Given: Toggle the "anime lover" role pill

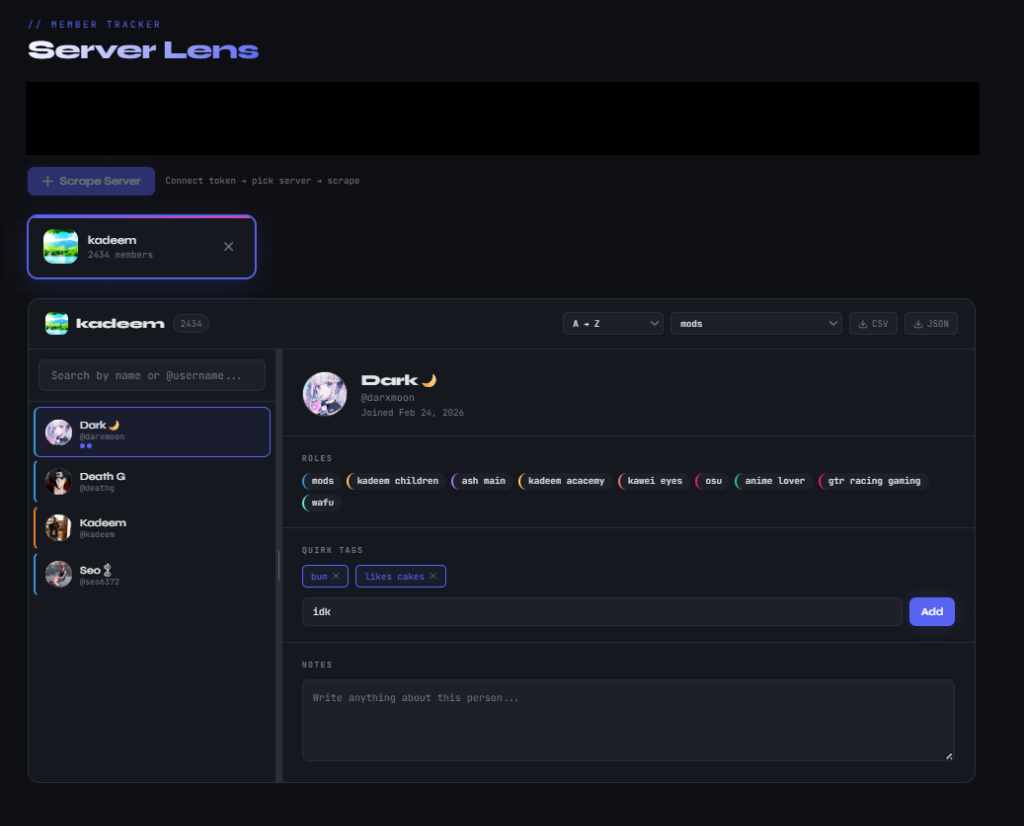Looking at the screenshot, I should pos(775,481).
